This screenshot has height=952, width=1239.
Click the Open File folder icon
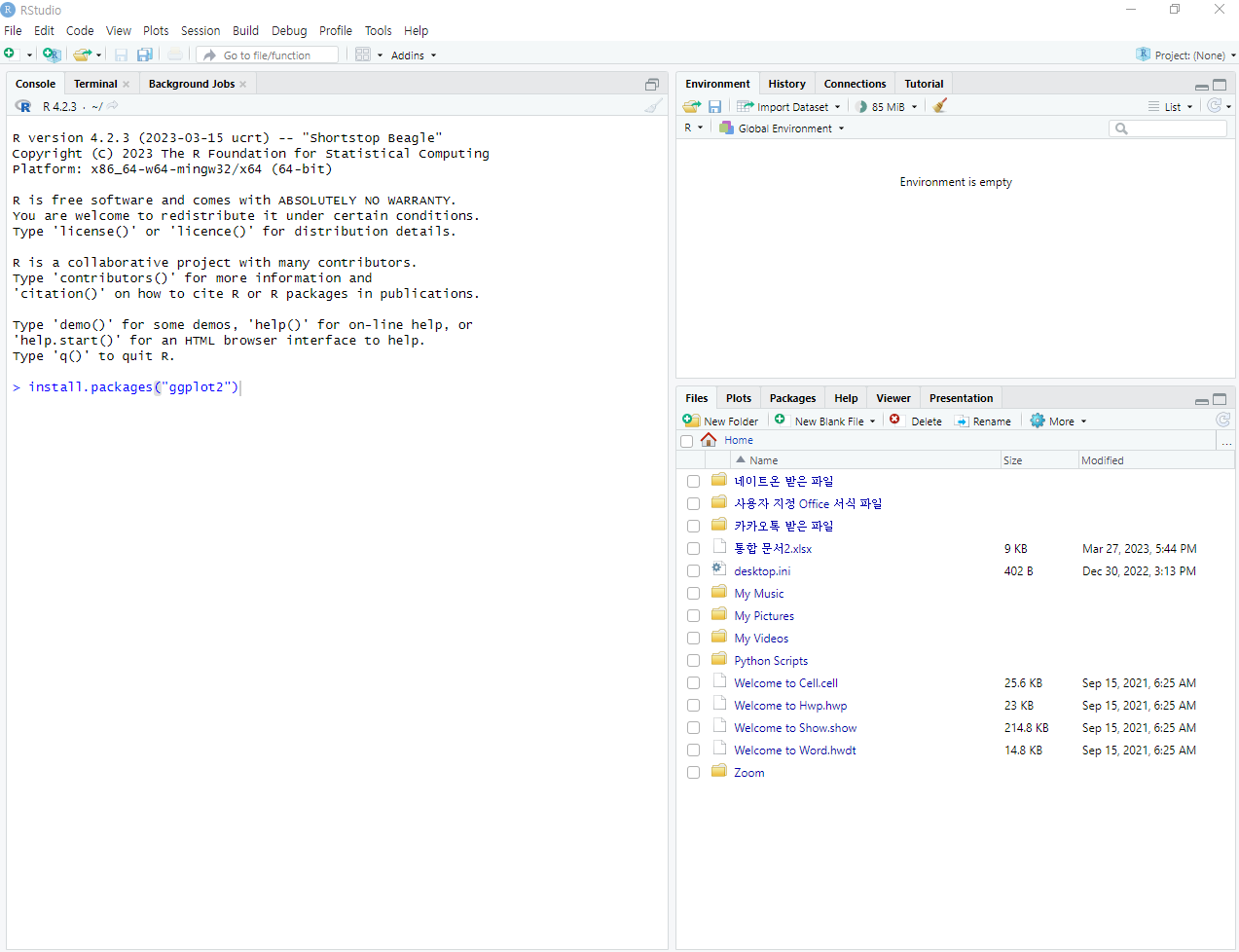82,55
